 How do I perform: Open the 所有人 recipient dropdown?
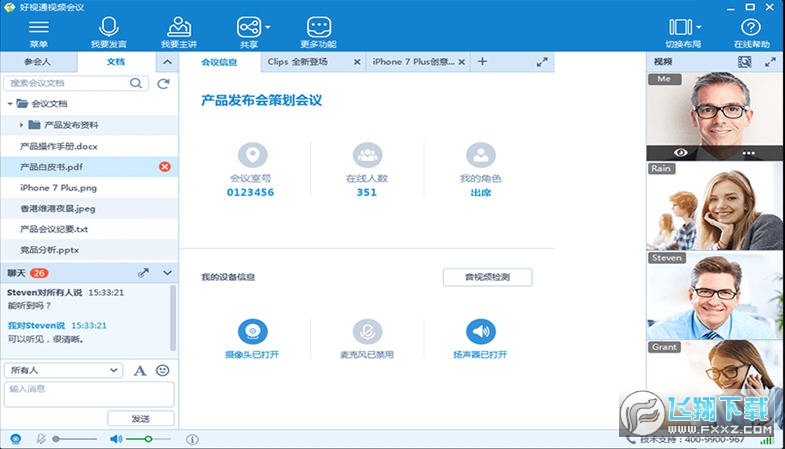pos(63,370)
